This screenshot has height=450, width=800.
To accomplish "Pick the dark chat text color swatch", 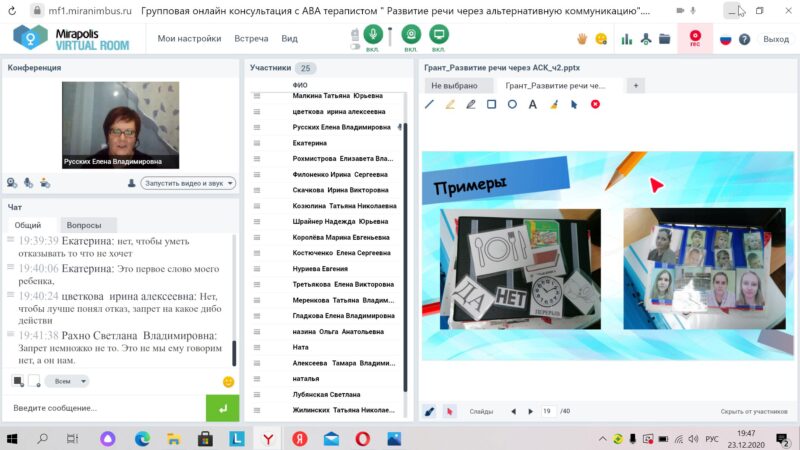I will pyautogui.click(x=18, y=381).
